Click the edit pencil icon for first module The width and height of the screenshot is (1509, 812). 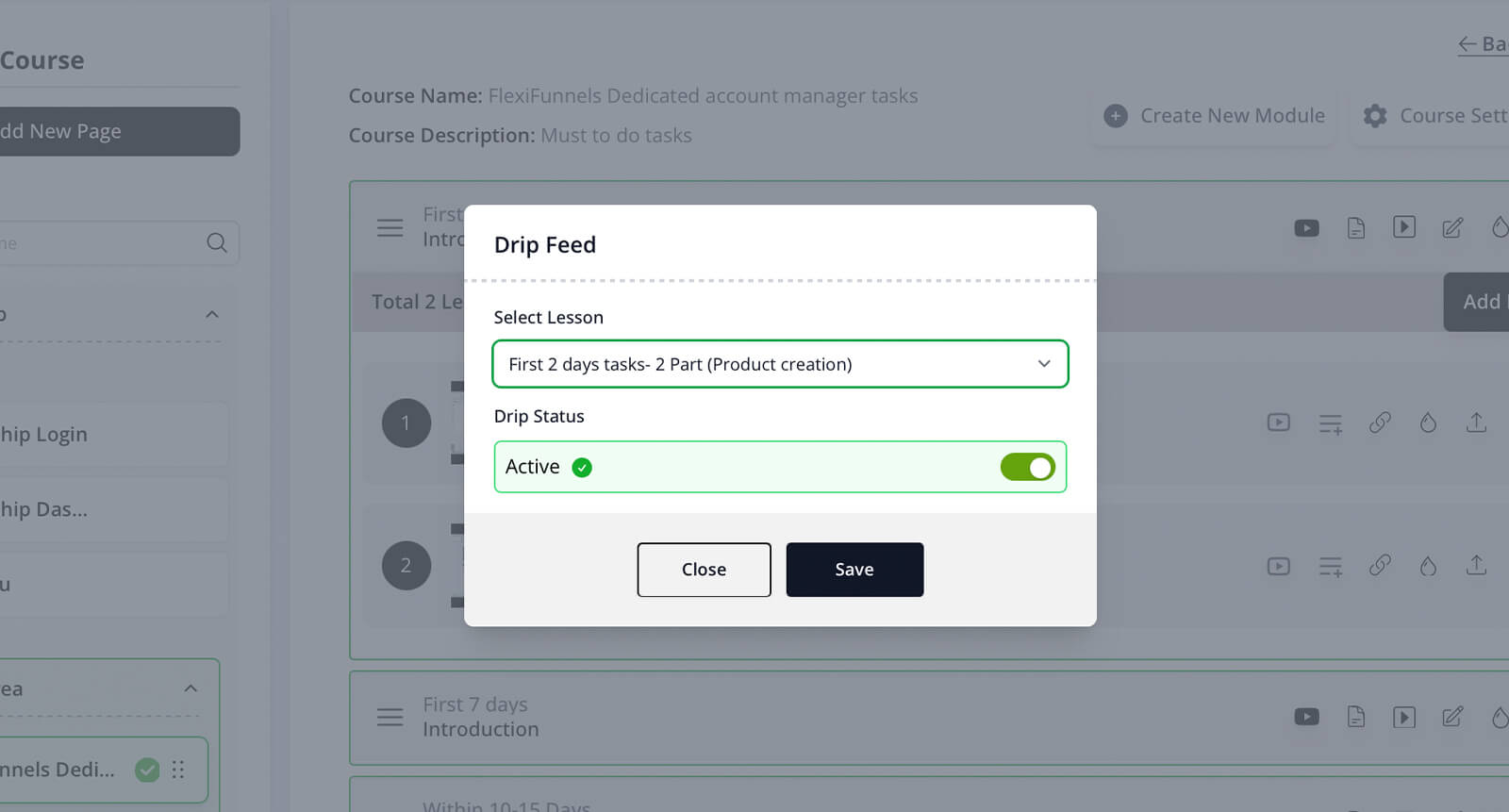pos(1452,228)
